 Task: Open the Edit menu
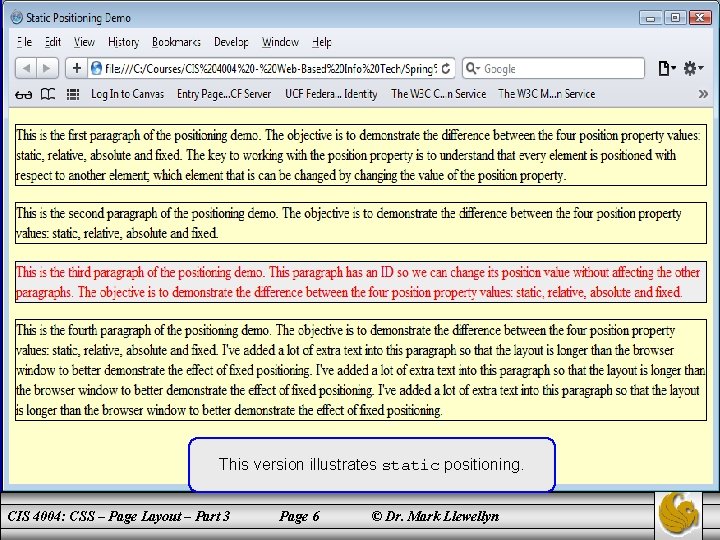[x=53, y=42]
